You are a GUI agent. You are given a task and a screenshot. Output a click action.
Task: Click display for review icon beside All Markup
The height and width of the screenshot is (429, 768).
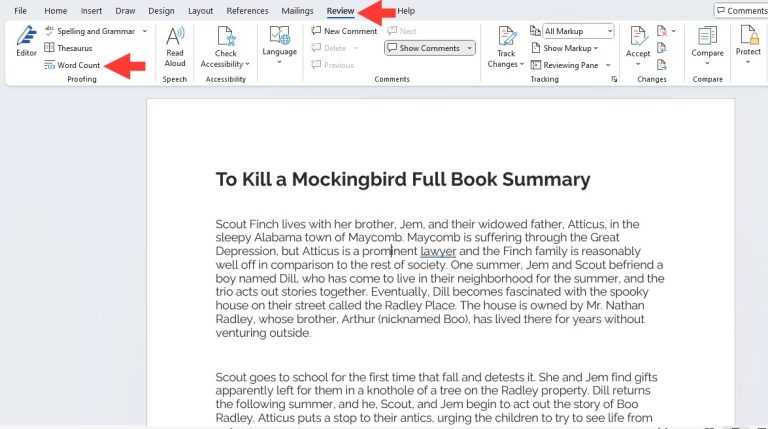535,31
